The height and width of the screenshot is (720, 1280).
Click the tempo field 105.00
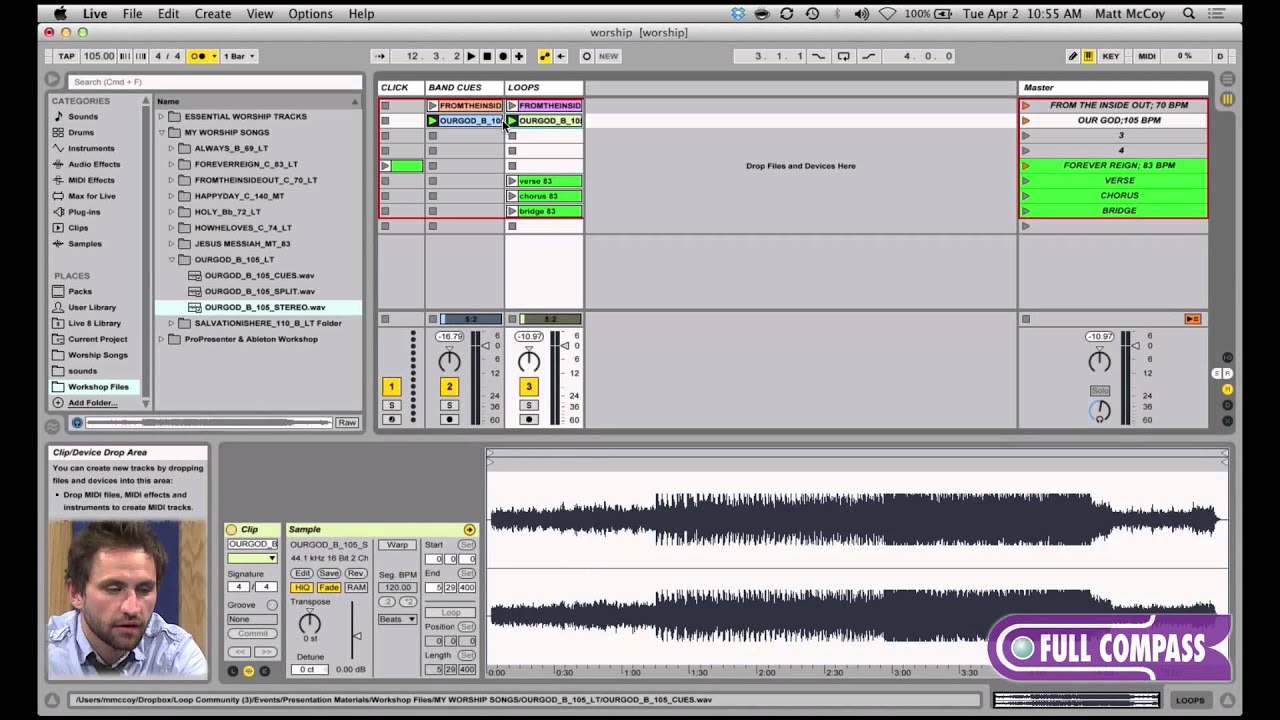pos(98,56)
